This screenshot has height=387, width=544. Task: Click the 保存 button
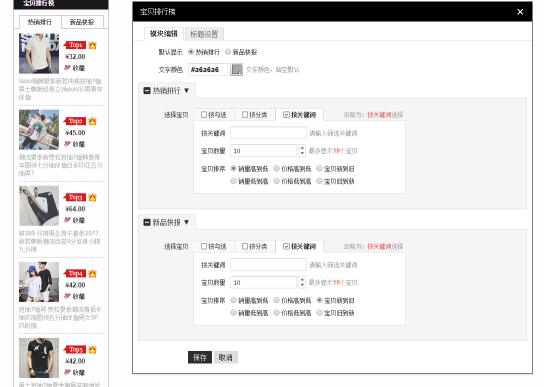pyautogui.click(x=200, y=357)
